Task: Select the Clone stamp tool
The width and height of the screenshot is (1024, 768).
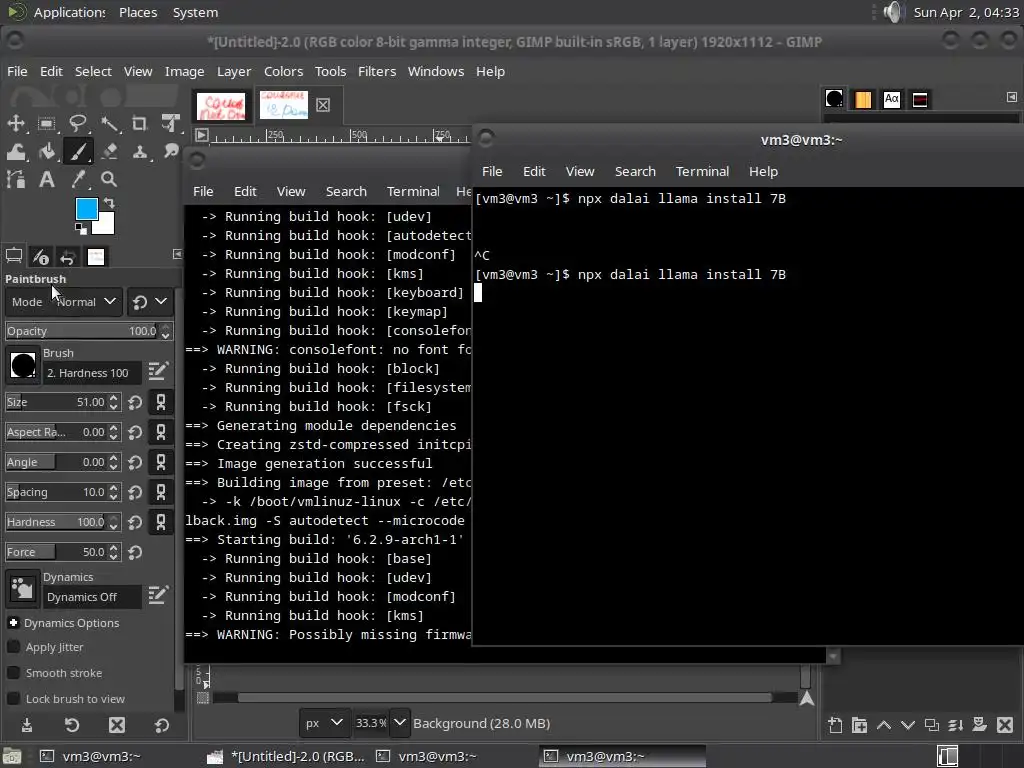Action: 139,152
